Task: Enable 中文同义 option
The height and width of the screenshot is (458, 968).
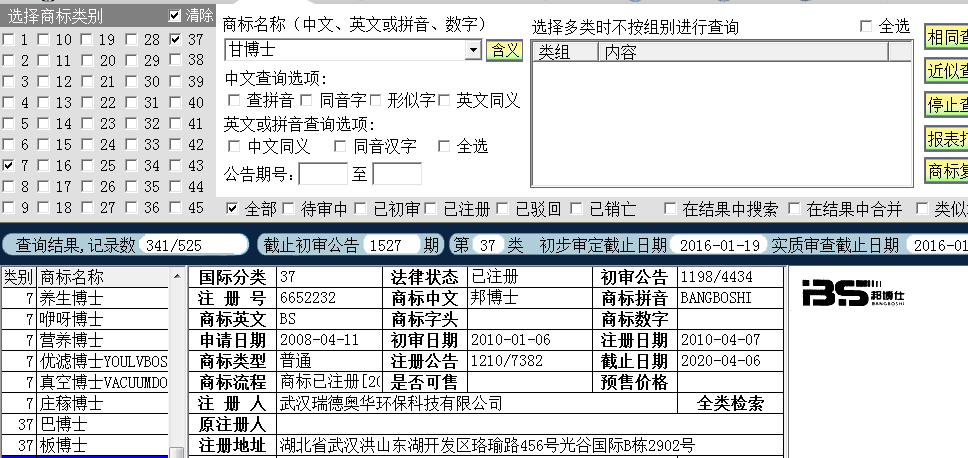Action: [234, 146]
